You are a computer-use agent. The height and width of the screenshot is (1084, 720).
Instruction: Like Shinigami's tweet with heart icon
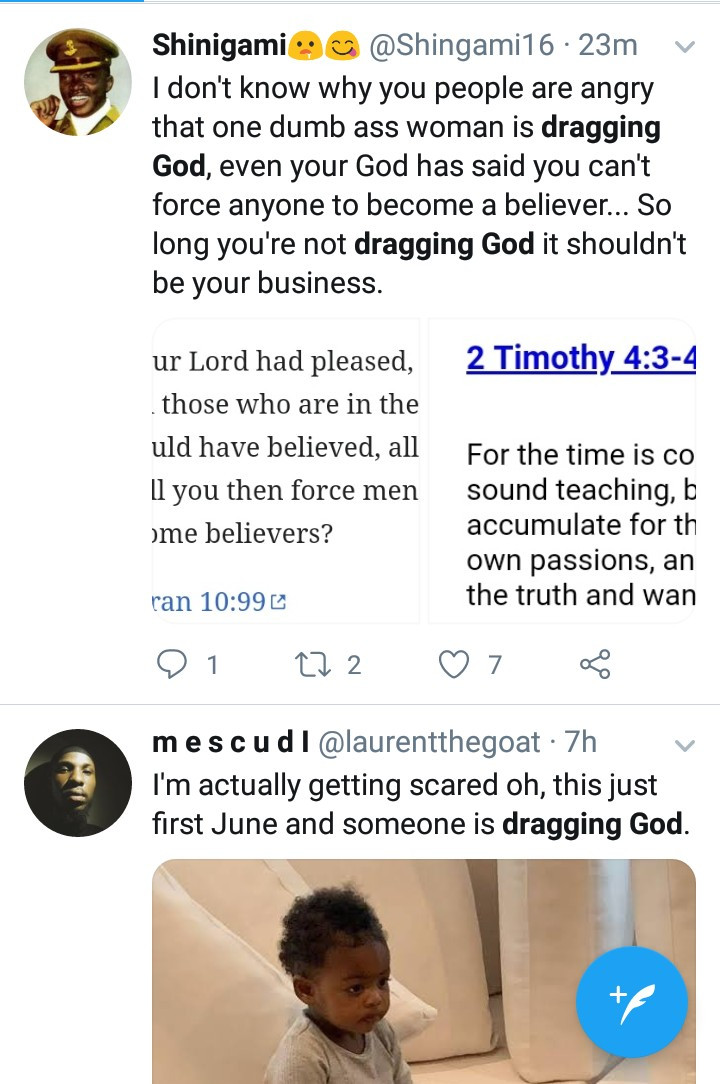[455, 664]
